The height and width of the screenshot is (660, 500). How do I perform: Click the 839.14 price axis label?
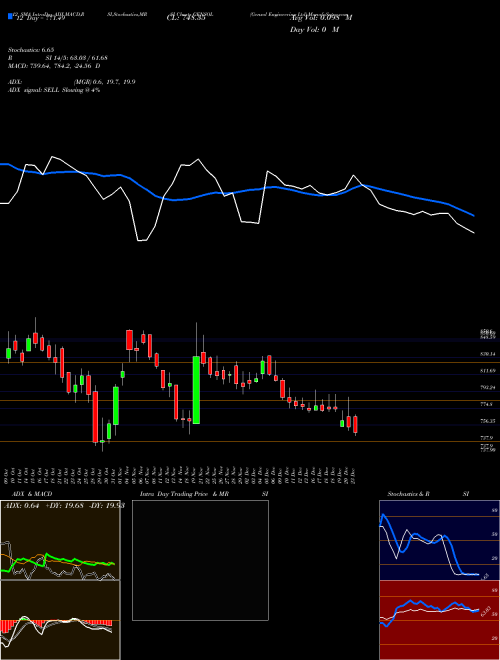coord(488,355)
